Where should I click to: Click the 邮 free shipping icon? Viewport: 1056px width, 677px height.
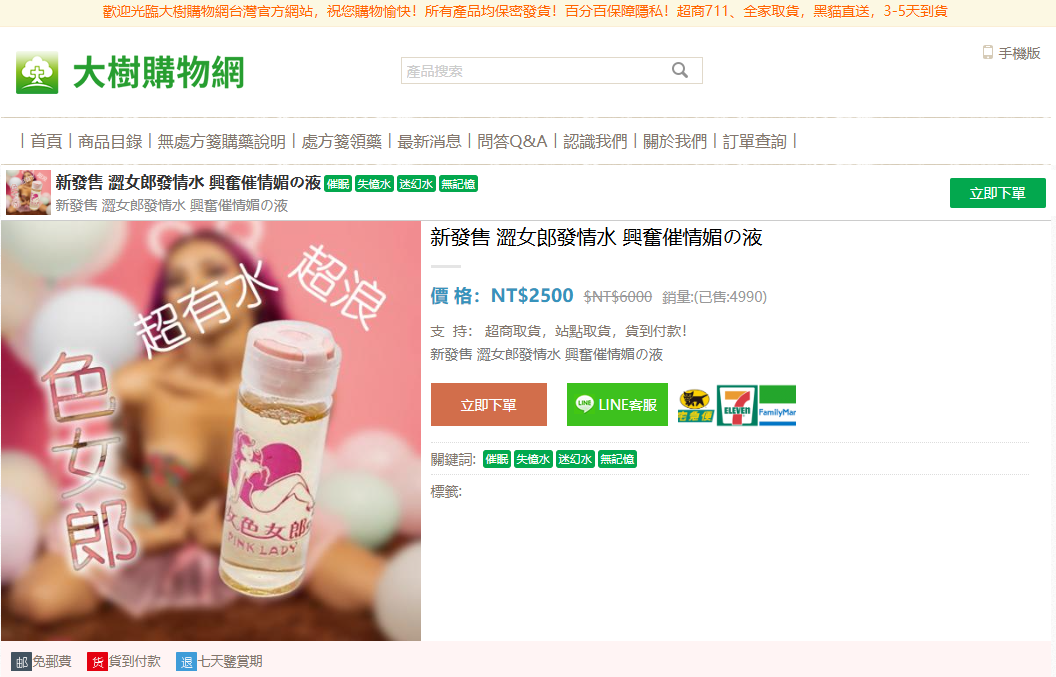point(22,662)
